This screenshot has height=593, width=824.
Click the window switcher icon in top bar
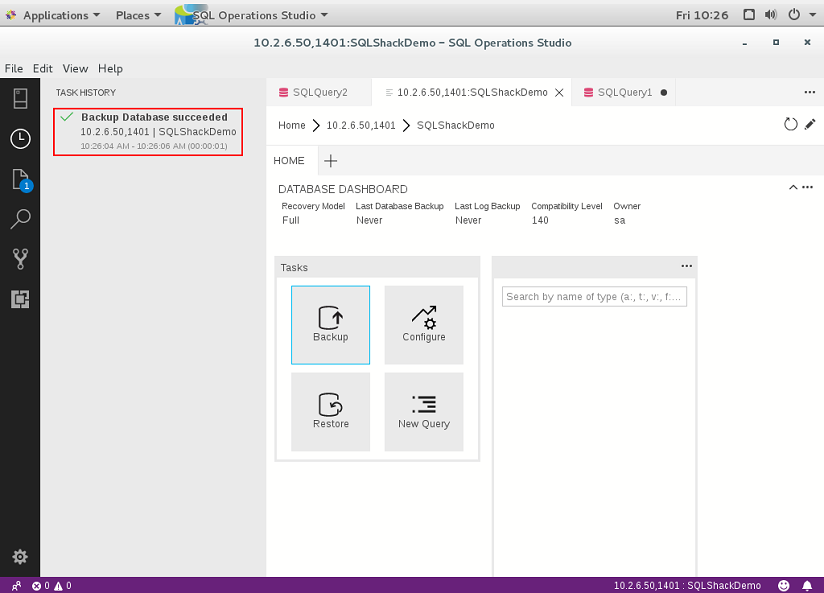point(749,15)
